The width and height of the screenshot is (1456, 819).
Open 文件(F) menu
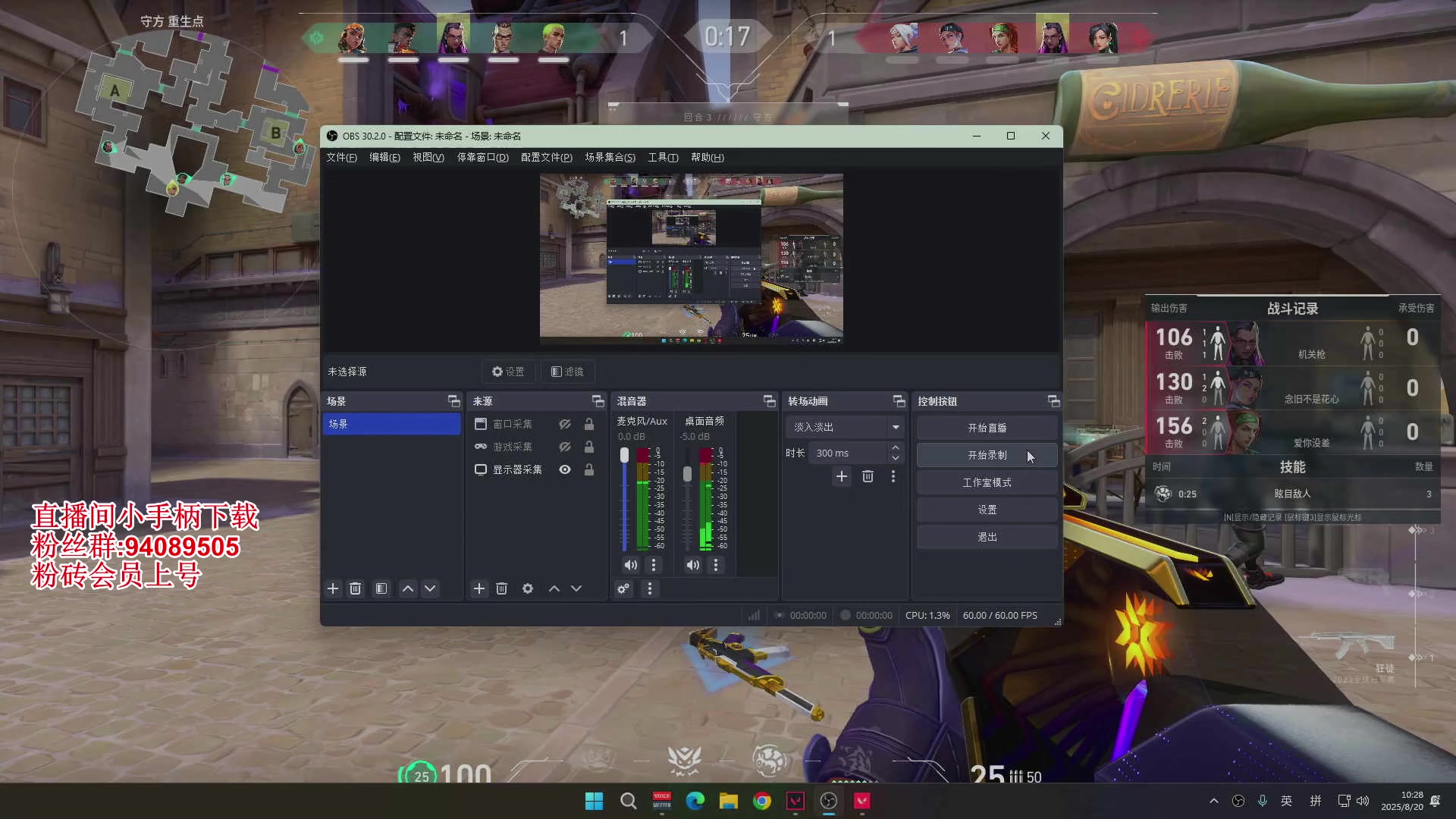tap(341, 157)
